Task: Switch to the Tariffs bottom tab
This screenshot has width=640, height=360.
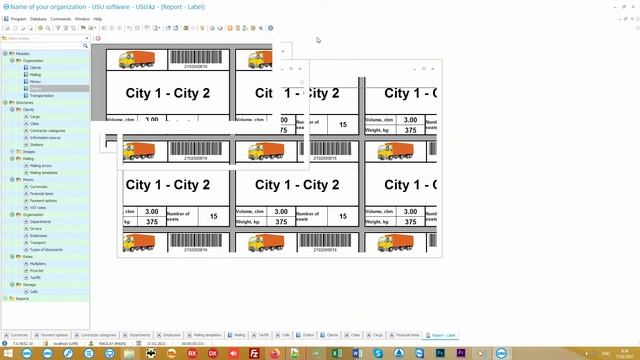Action: pyautogui.click(x=260, y=335)
